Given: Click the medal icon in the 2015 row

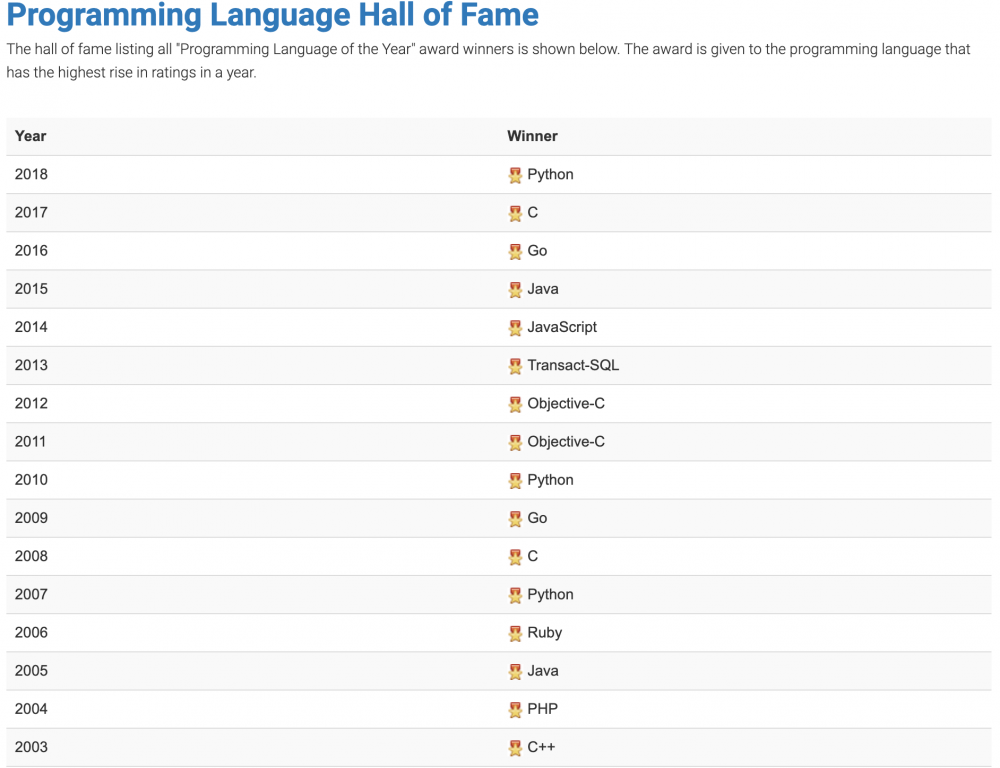Looking at the screenshot, I should point(515,290).
